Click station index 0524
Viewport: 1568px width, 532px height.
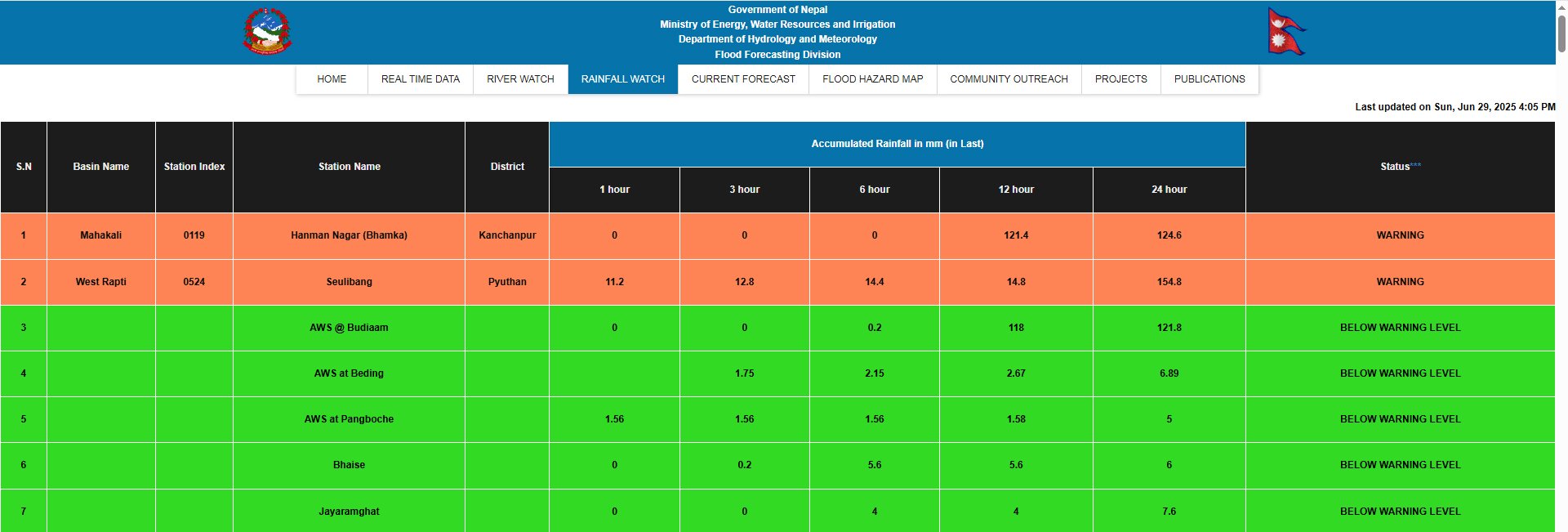(x=194, y=282)
